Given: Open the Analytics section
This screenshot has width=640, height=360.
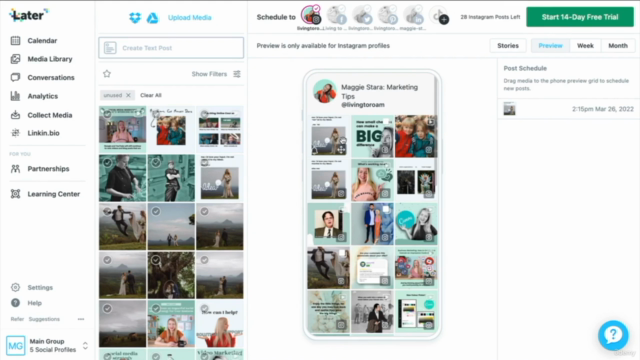Looking at the screenshot, I should click(x=42, y=96).
